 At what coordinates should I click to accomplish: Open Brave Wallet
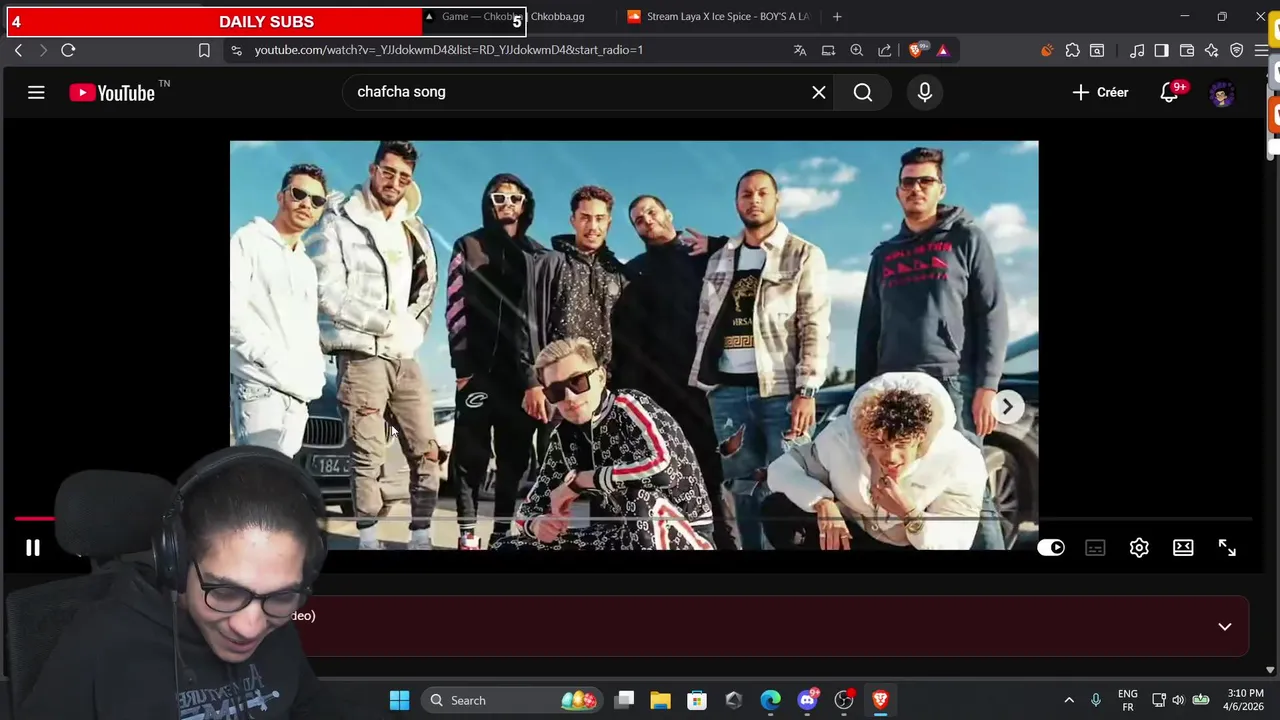pos(1187,50)
